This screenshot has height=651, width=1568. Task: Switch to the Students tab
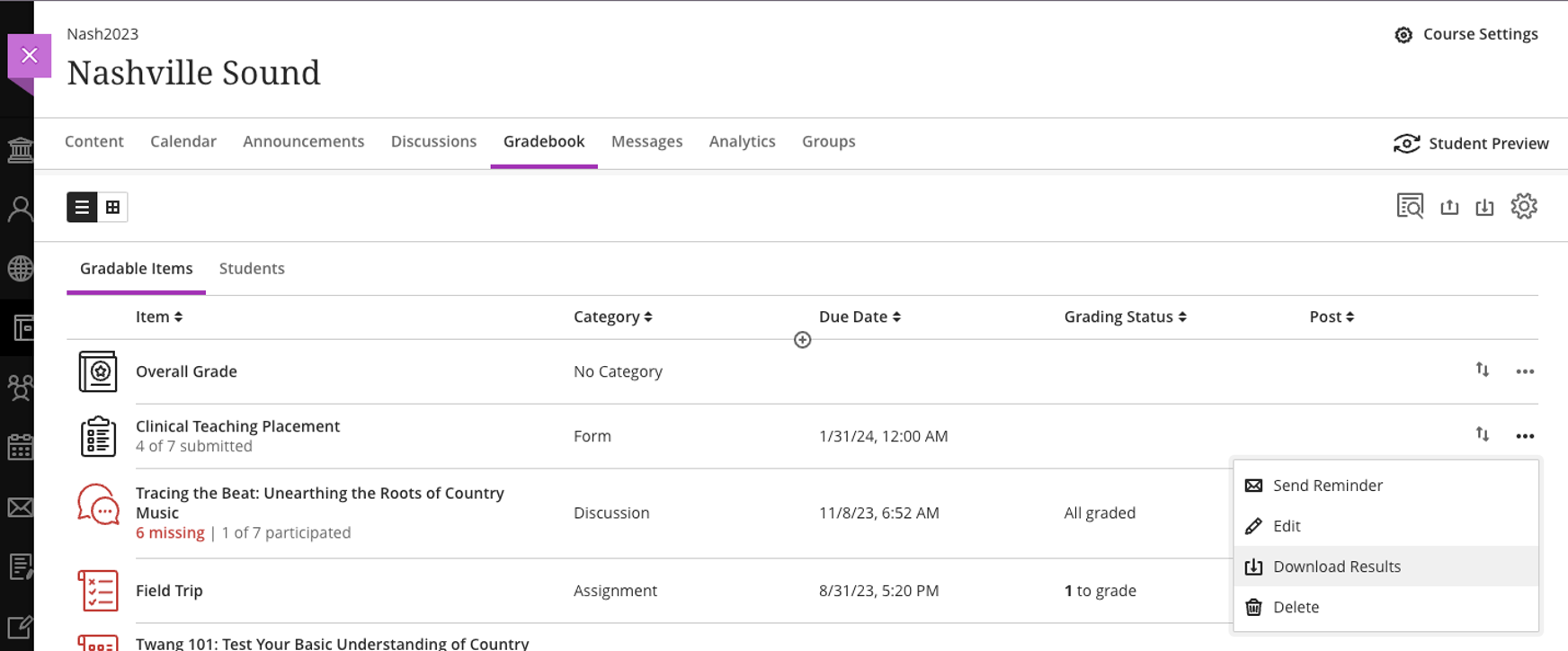tap(252, 269)
